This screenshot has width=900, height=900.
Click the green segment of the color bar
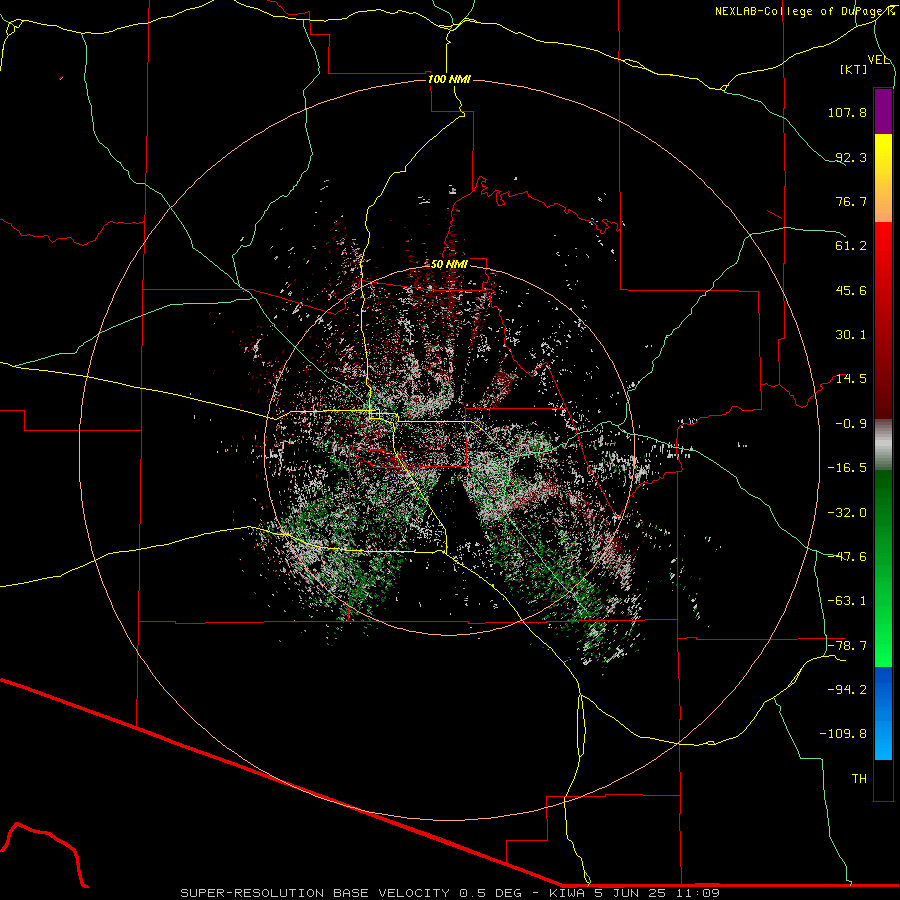point(883,568)
